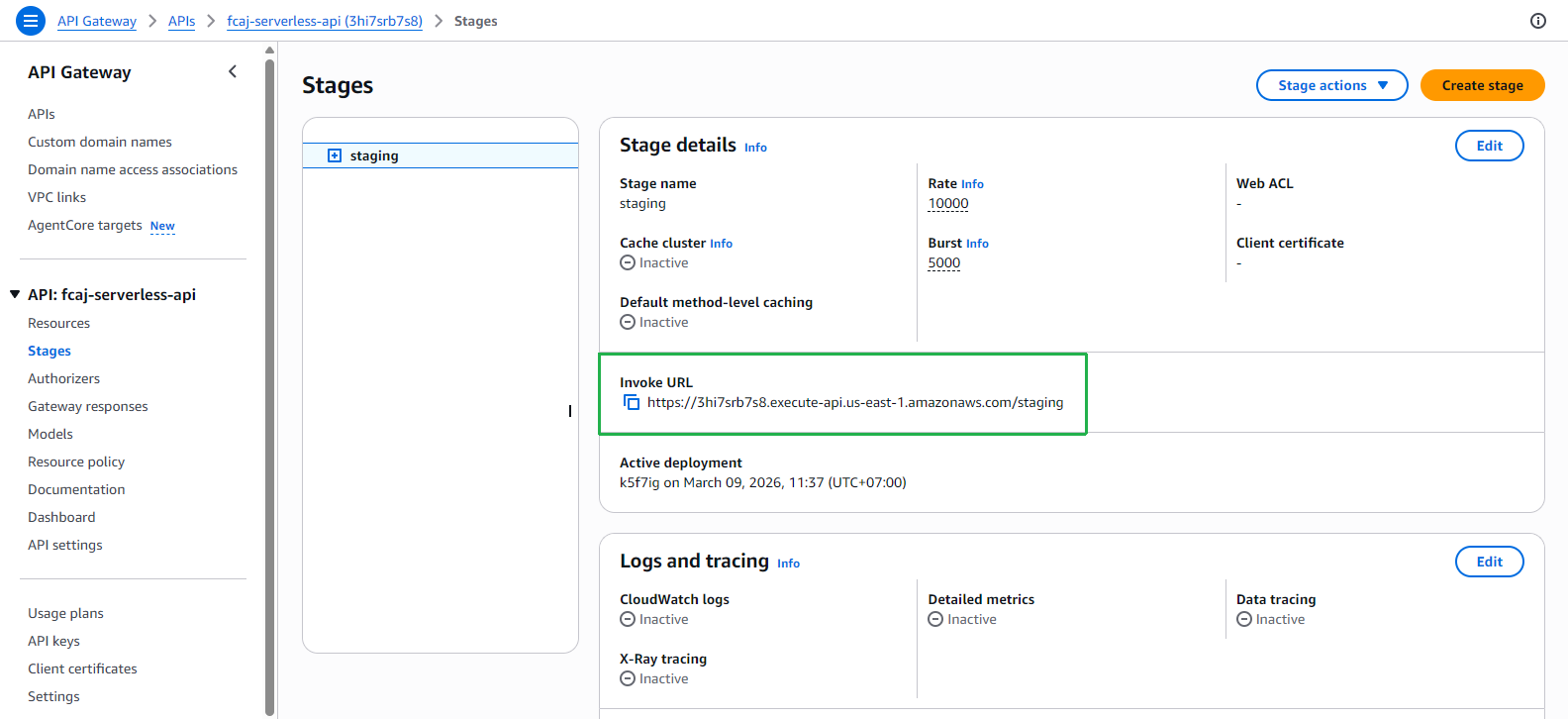Open API settings in sidebar
The width and height of the screenshot is (1568, 719).
[x=65, y=545]
